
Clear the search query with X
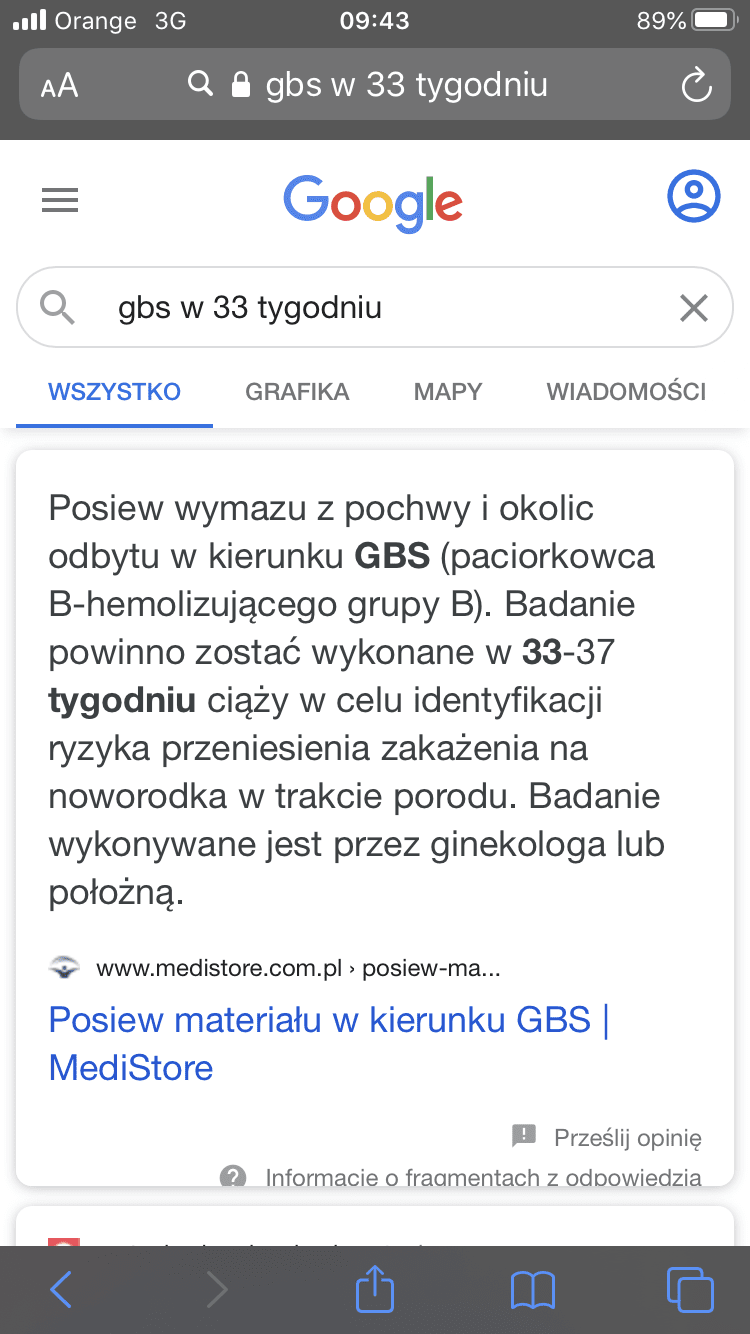[694, 308]
